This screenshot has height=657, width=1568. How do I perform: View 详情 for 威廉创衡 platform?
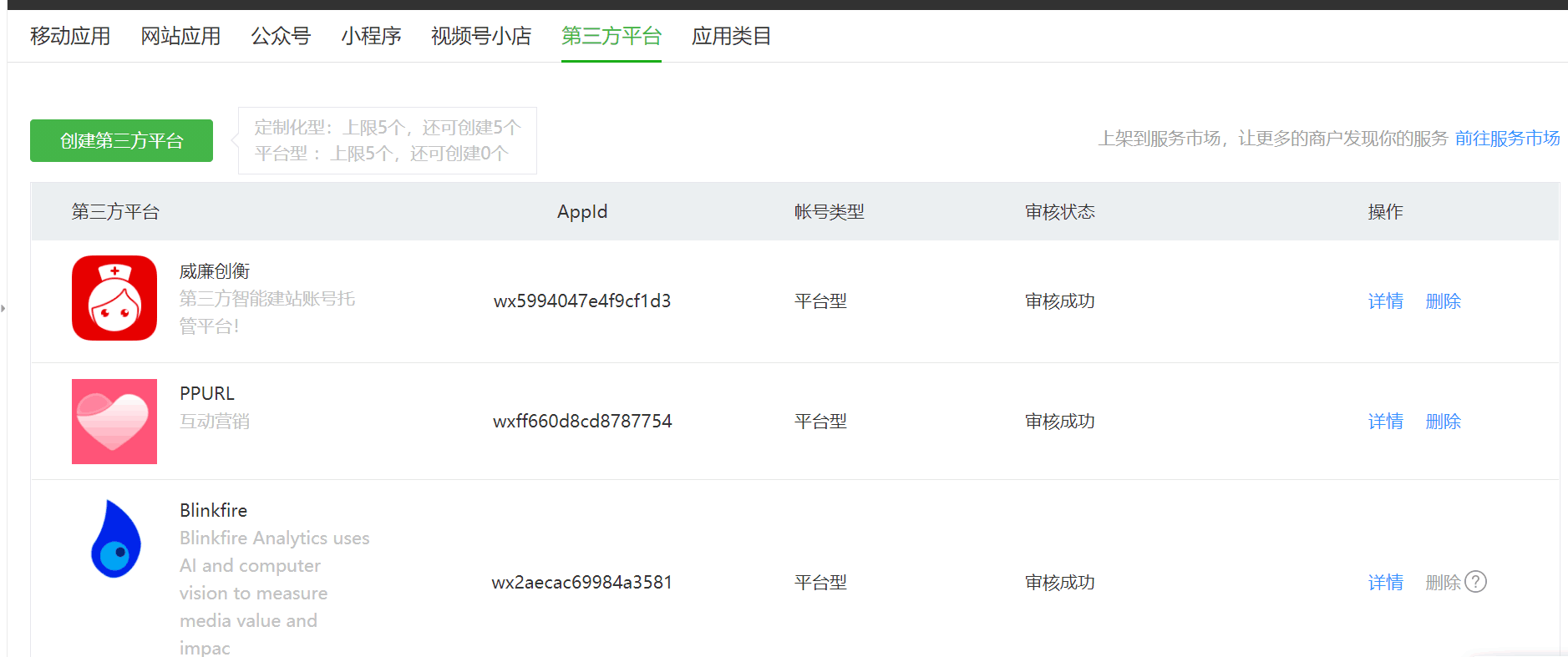pos(1385,301)
